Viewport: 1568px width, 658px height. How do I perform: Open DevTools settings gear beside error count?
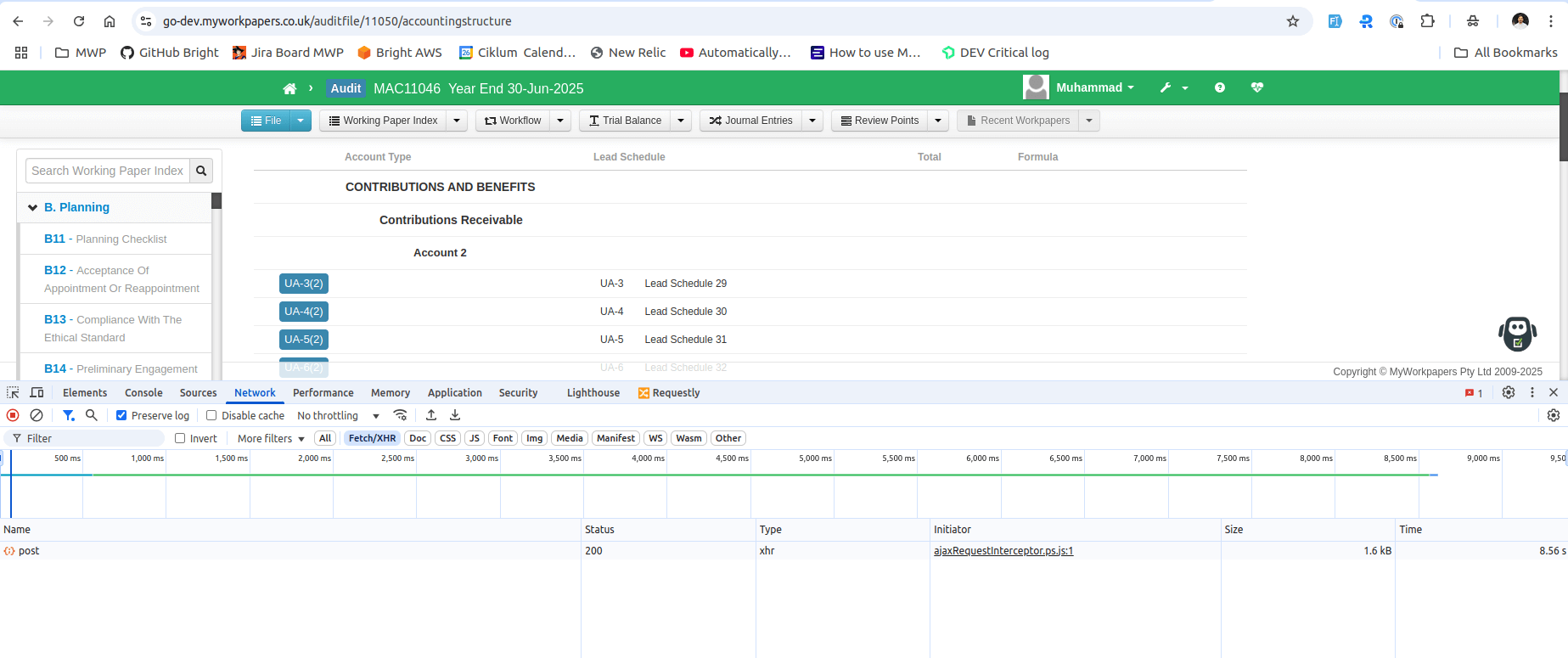point(1509,392)
